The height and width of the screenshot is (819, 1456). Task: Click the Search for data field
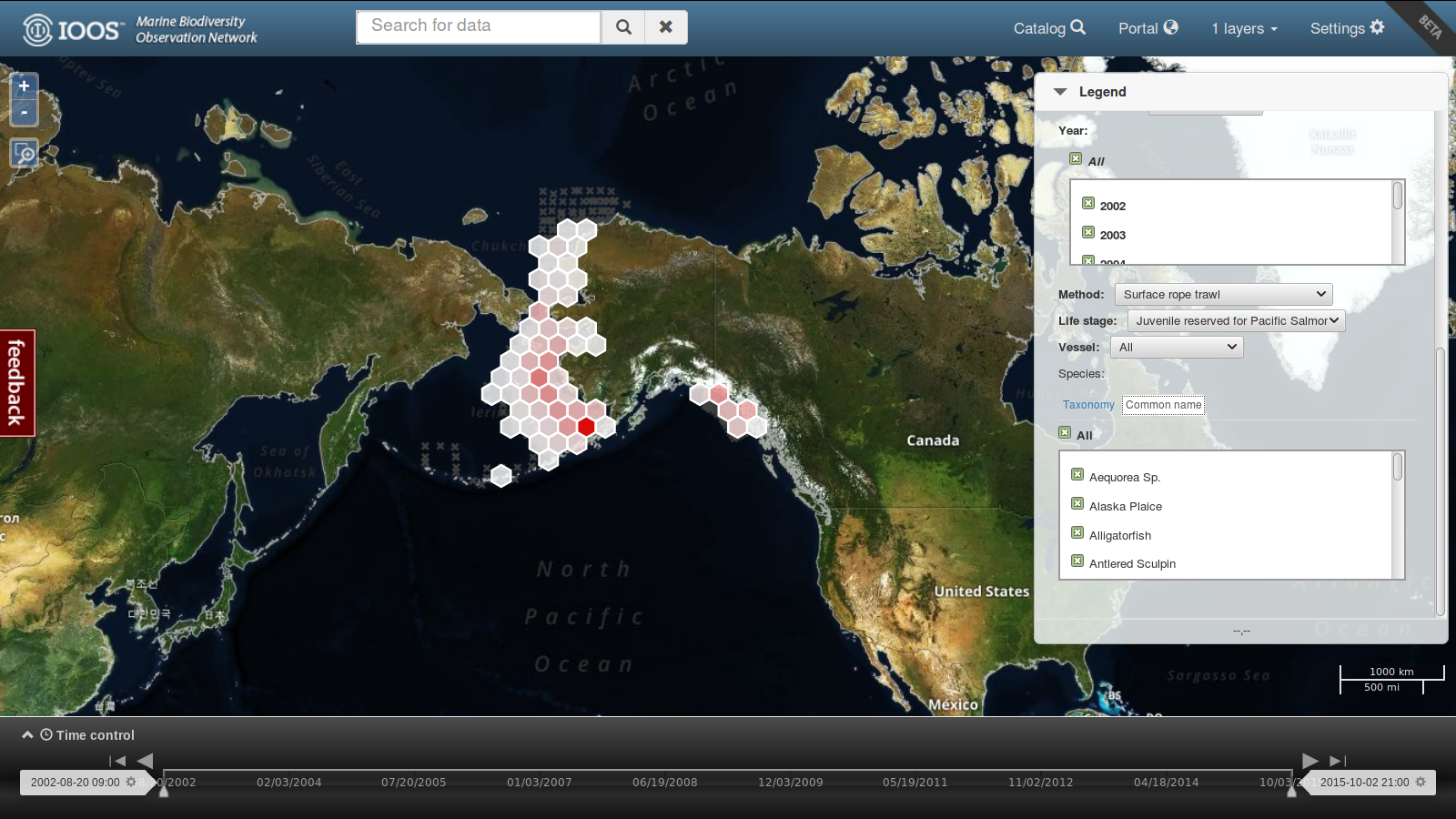479,26
